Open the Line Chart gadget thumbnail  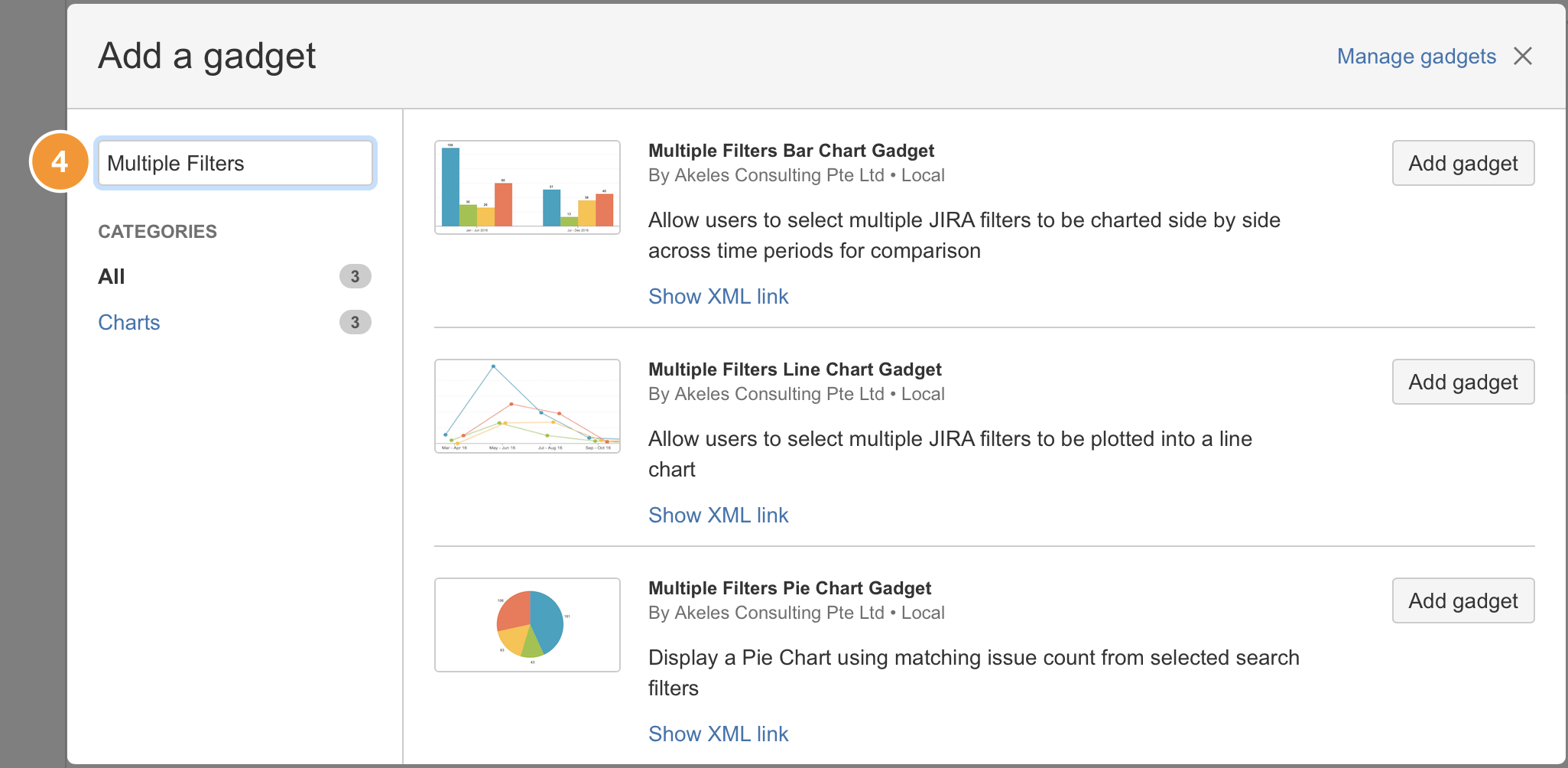coord(527,405)
